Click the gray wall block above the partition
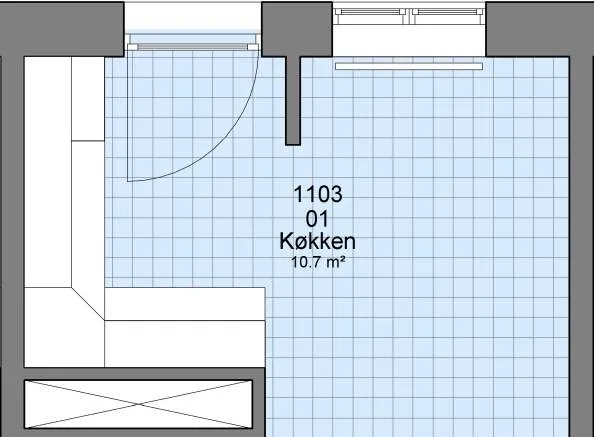The width and height of the screenshot is (594, 437). [x=297, y=29]
